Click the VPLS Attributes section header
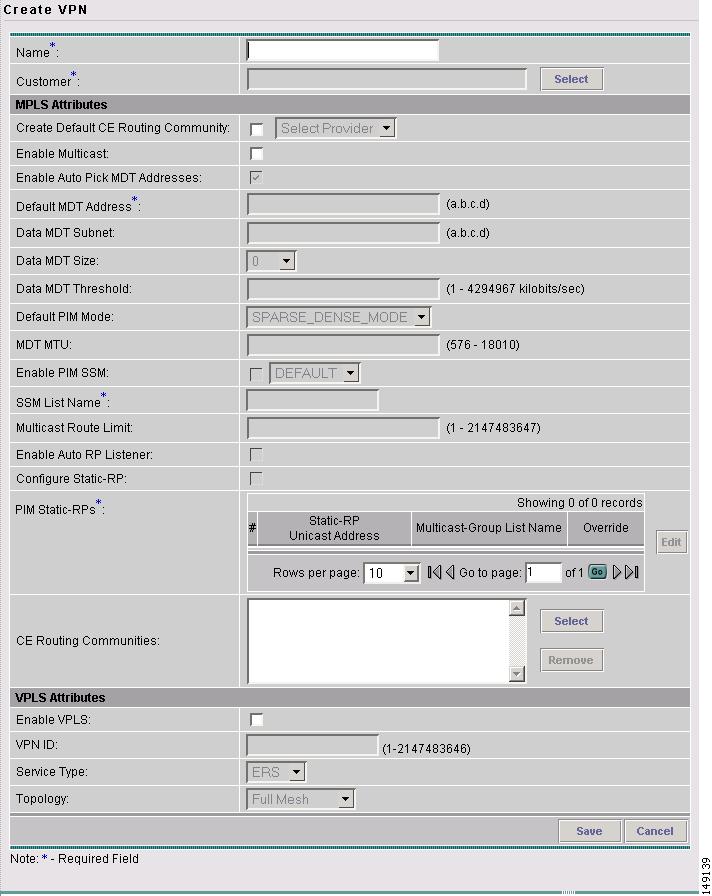Screen dimensions: 712x896 tap(350, 698)
